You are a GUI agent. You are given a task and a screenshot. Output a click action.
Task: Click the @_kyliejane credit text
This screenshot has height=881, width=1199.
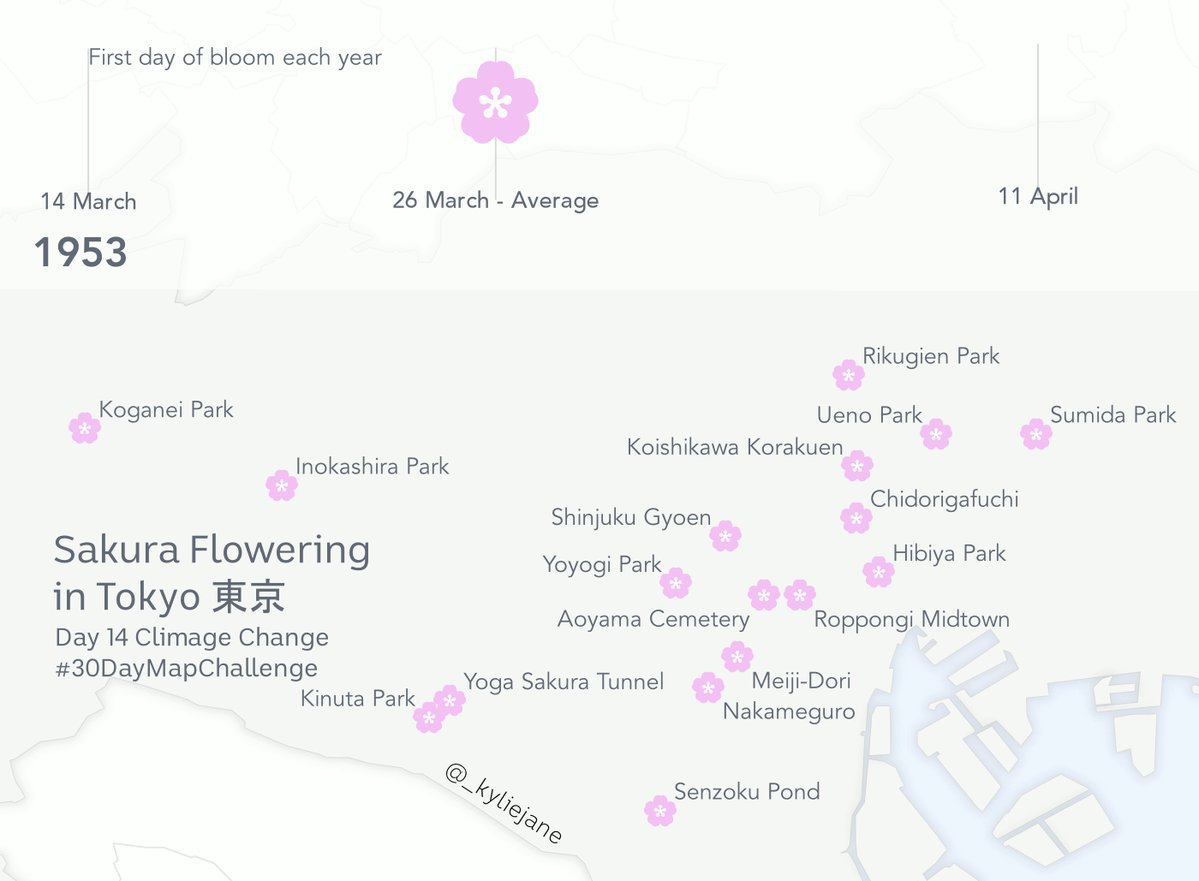tap(504, 806)
